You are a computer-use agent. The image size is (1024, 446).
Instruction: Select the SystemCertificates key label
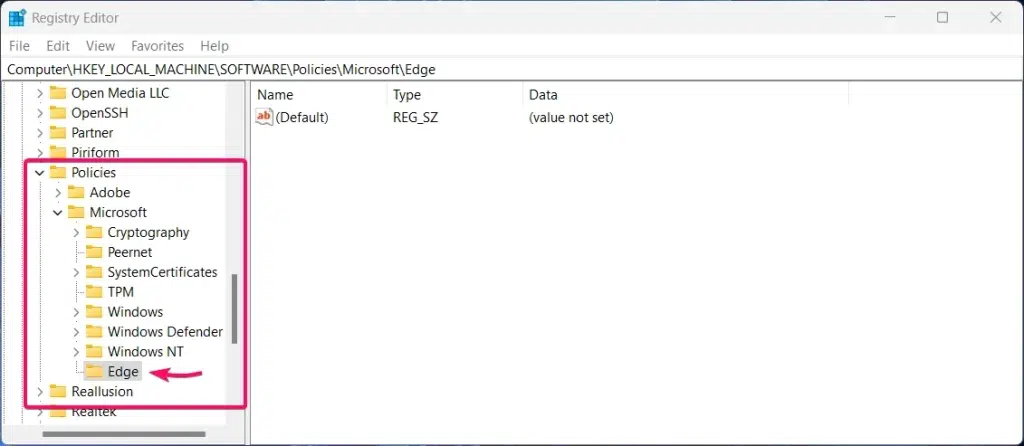pos(163,272)
